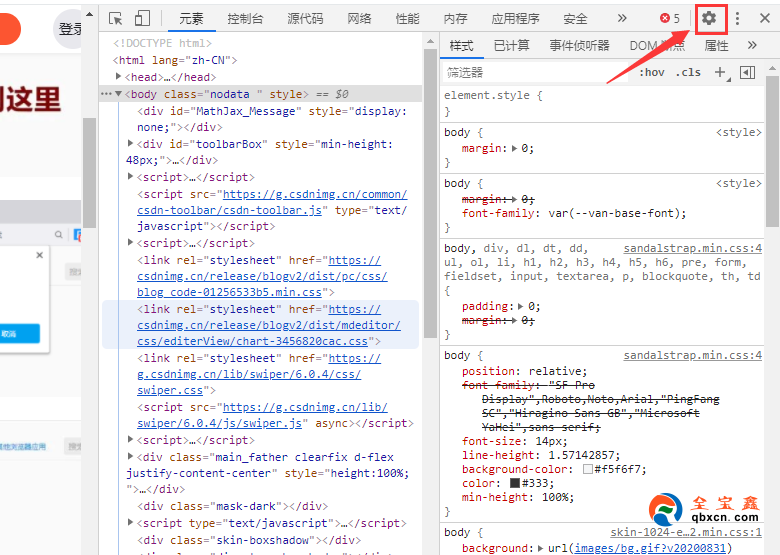Expand the script type=text/javascript node
This screenshot has width=780, height=555.
click(x=130, y=522)
